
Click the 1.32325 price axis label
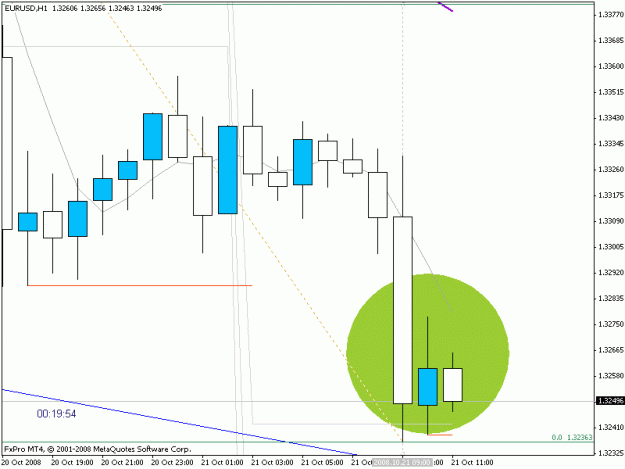[x=611, y=453]
